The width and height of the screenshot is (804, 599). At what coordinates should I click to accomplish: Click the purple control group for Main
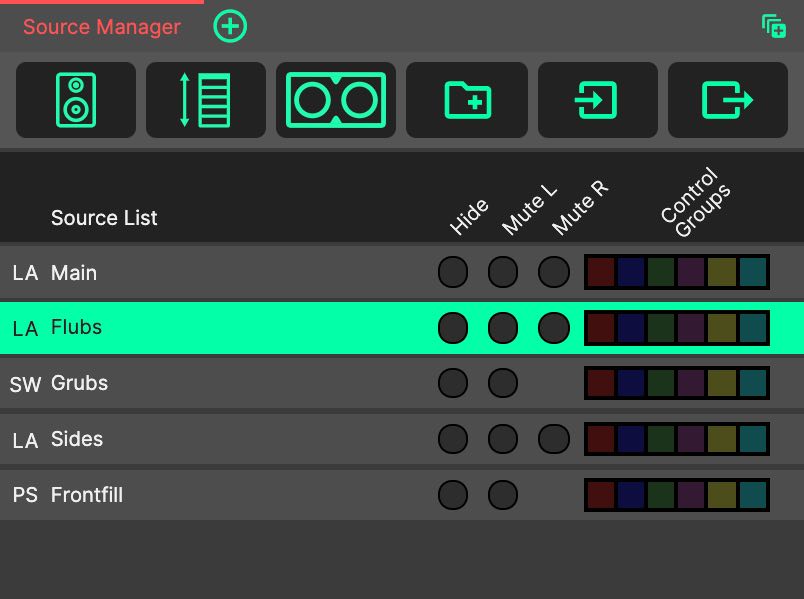point(691,272)
